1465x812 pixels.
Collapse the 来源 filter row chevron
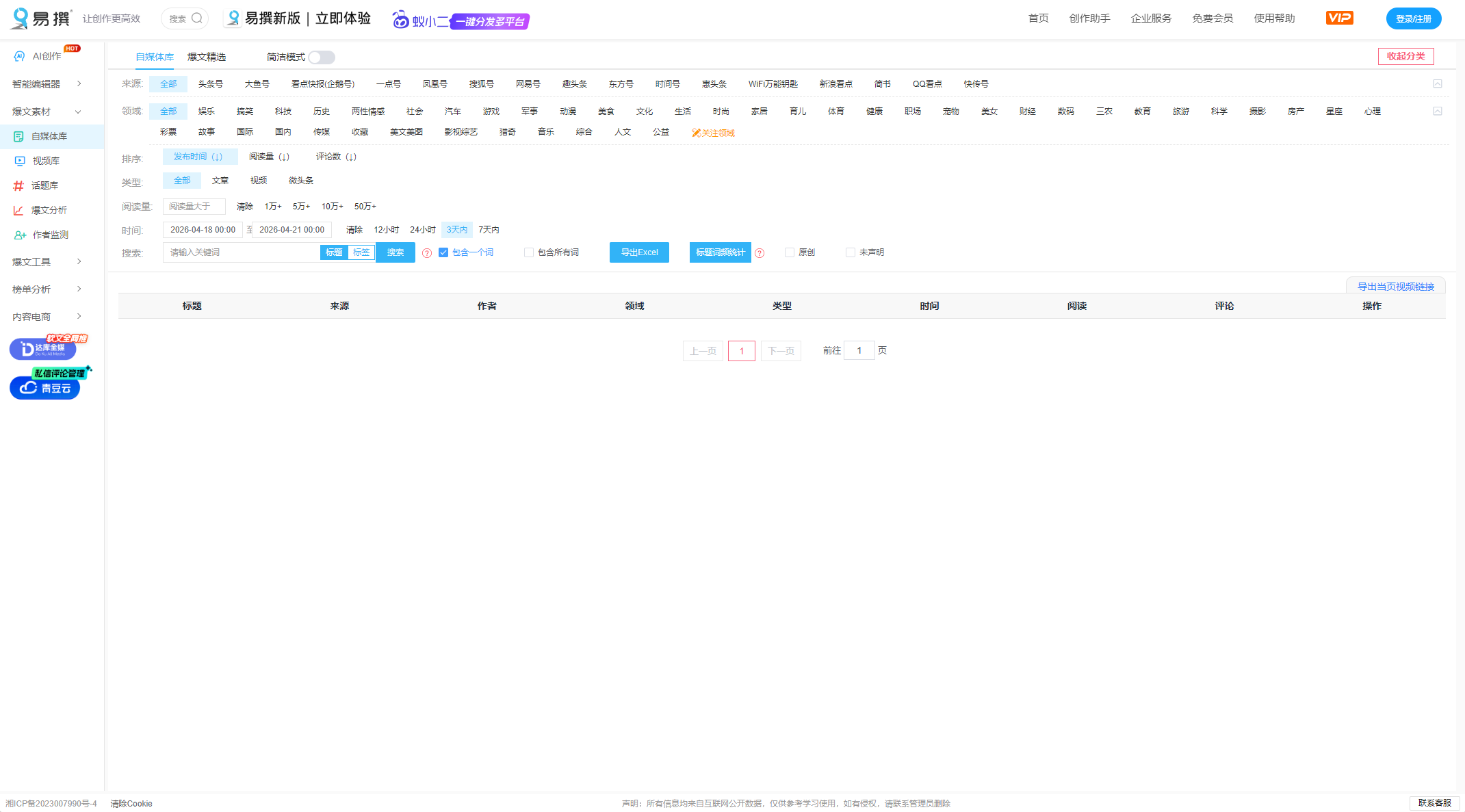pyautogui.click(x=1438, y=83)
